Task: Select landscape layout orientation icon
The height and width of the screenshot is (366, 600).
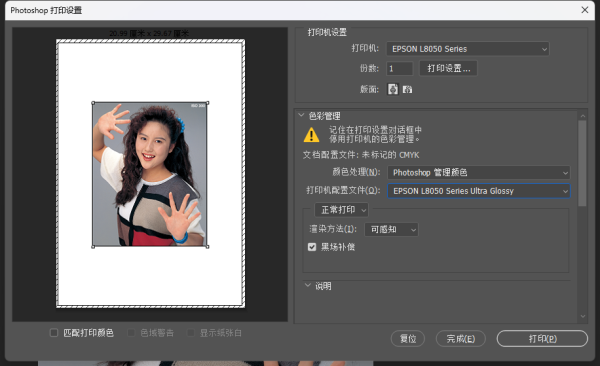Action: click(407, 89)
